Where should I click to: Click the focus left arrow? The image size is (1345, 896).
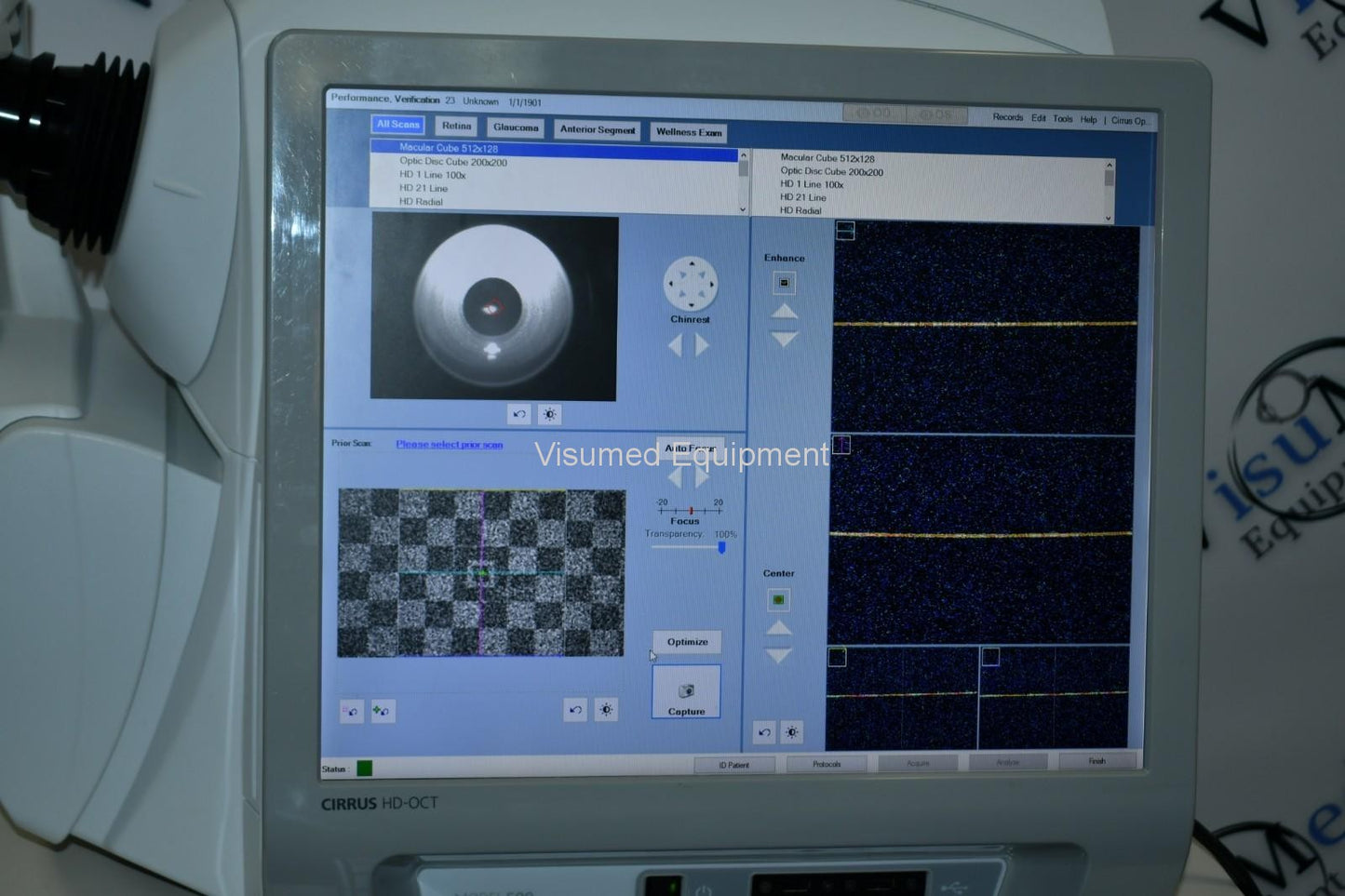click(676, 477)
